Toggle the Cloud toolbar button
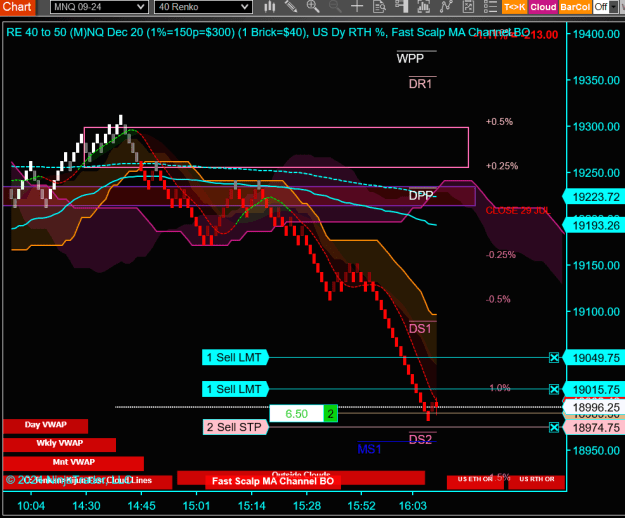 (543, 7)
